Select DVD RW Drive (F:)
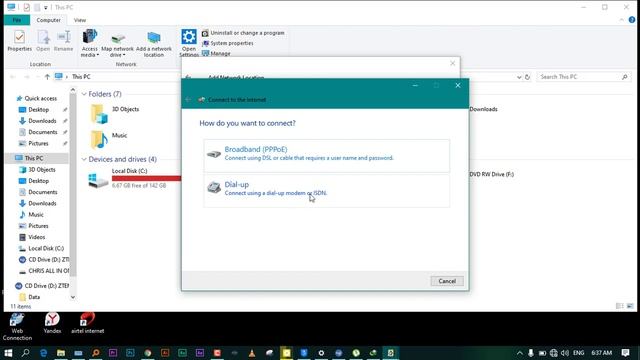This screenshot has width=640, height=360. tap(491, 174)
